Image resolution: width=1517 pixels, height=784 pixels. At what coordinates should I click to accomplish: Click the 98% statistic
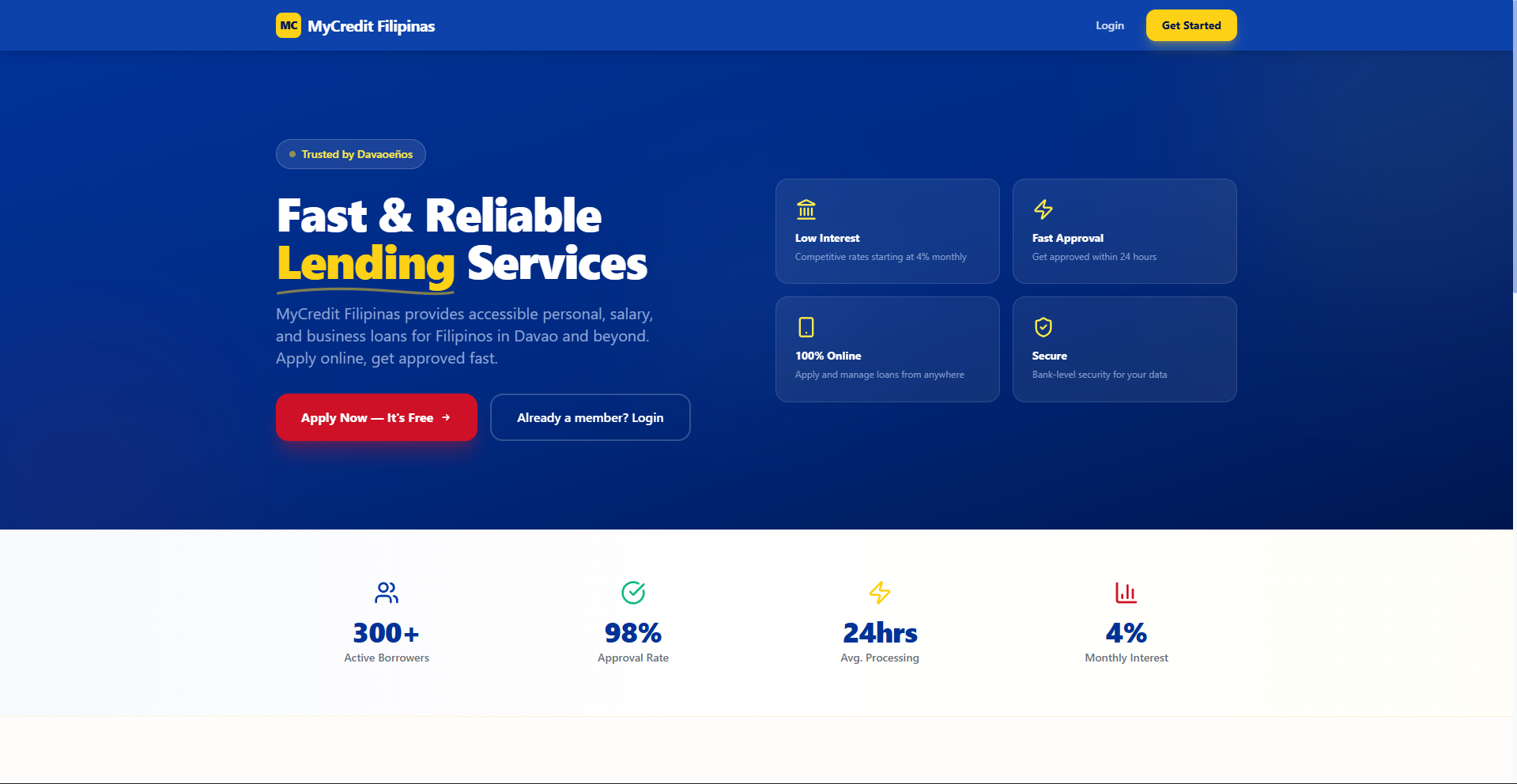coord(633,633)
